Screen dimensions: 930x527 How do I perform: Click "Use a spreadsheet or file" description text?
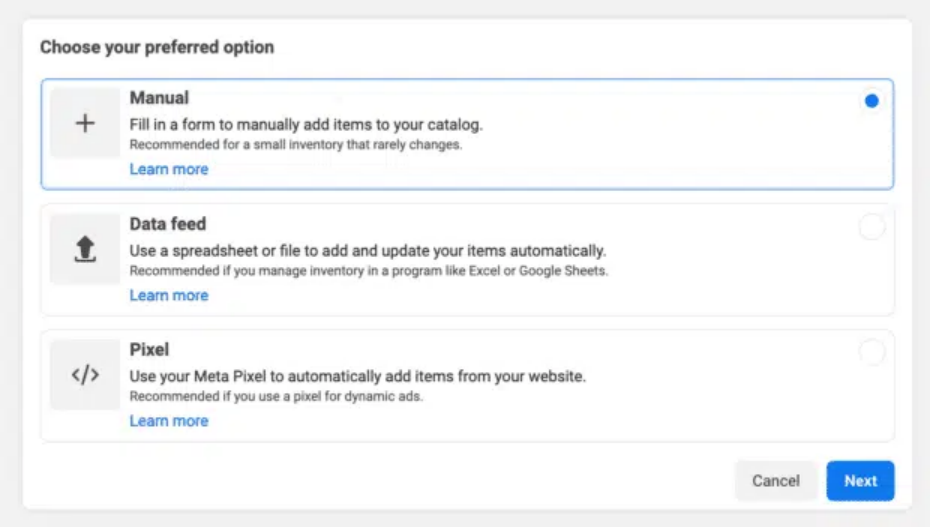367,251
